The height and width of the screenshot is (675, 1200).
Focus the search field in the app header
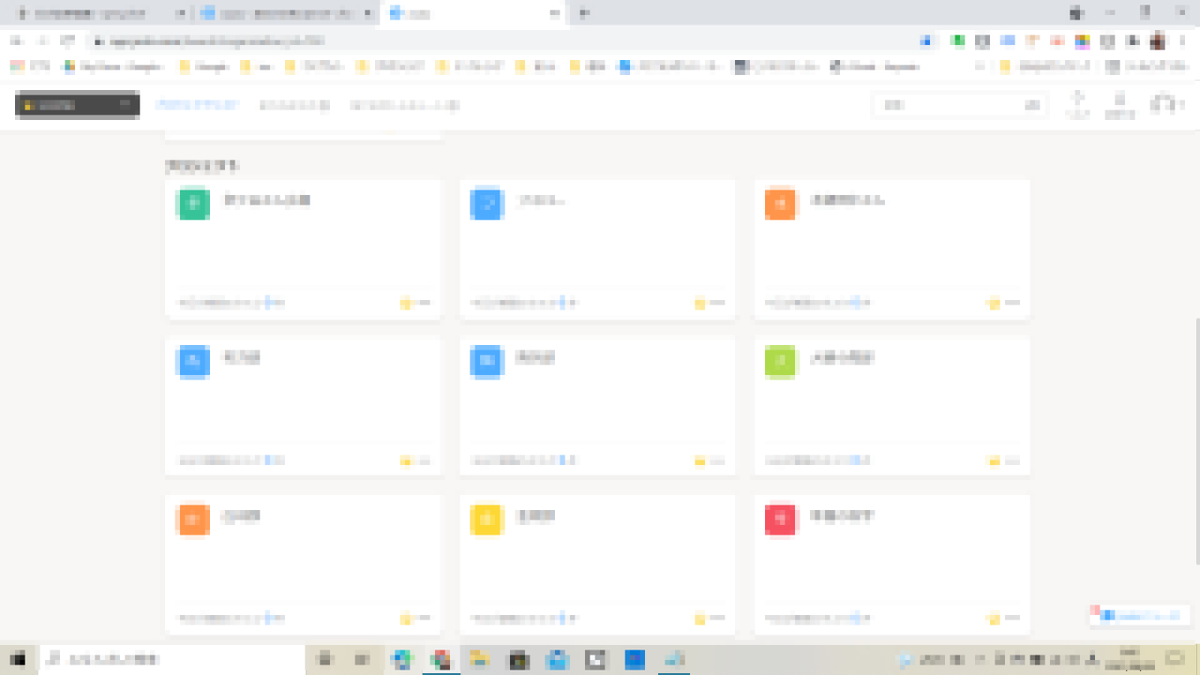959,105
